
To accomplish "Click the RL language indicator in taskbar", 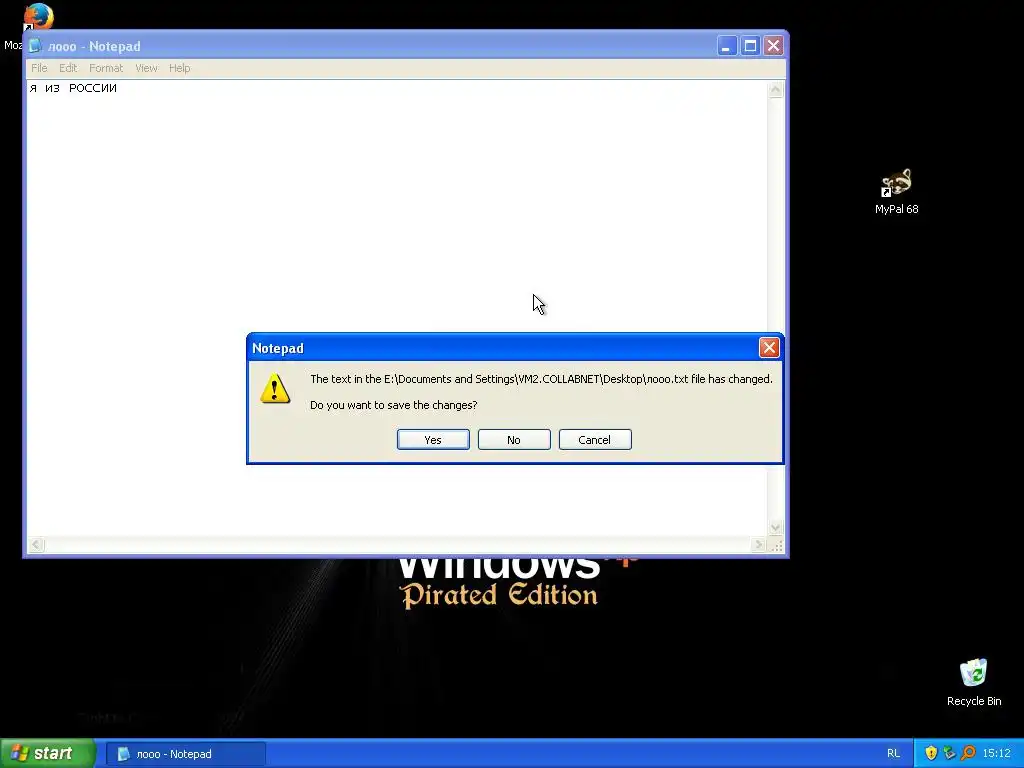I will 893,753.
